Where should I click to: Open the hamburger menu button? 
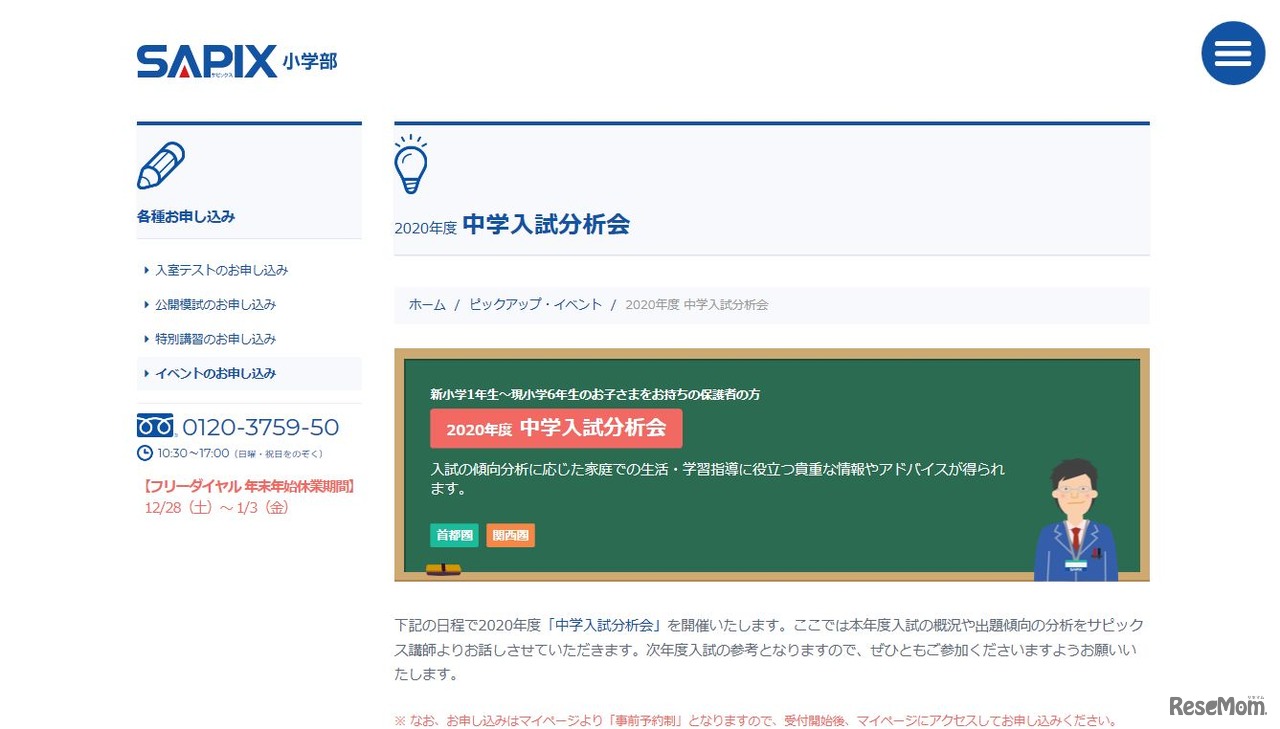tap(1233, 53)
